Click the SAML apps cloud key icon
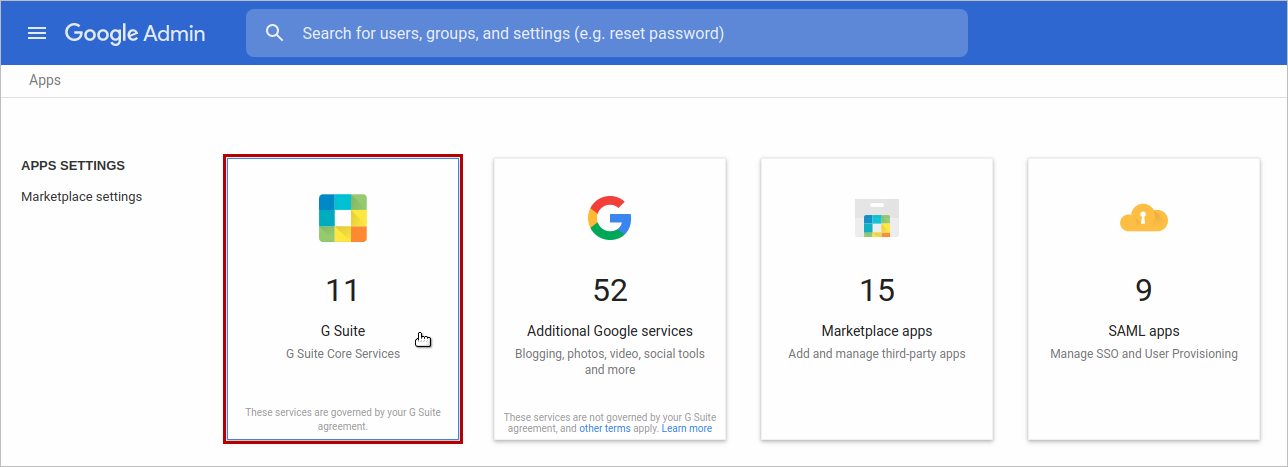This screenshot has height=467, width=1288. [1144, 217]
